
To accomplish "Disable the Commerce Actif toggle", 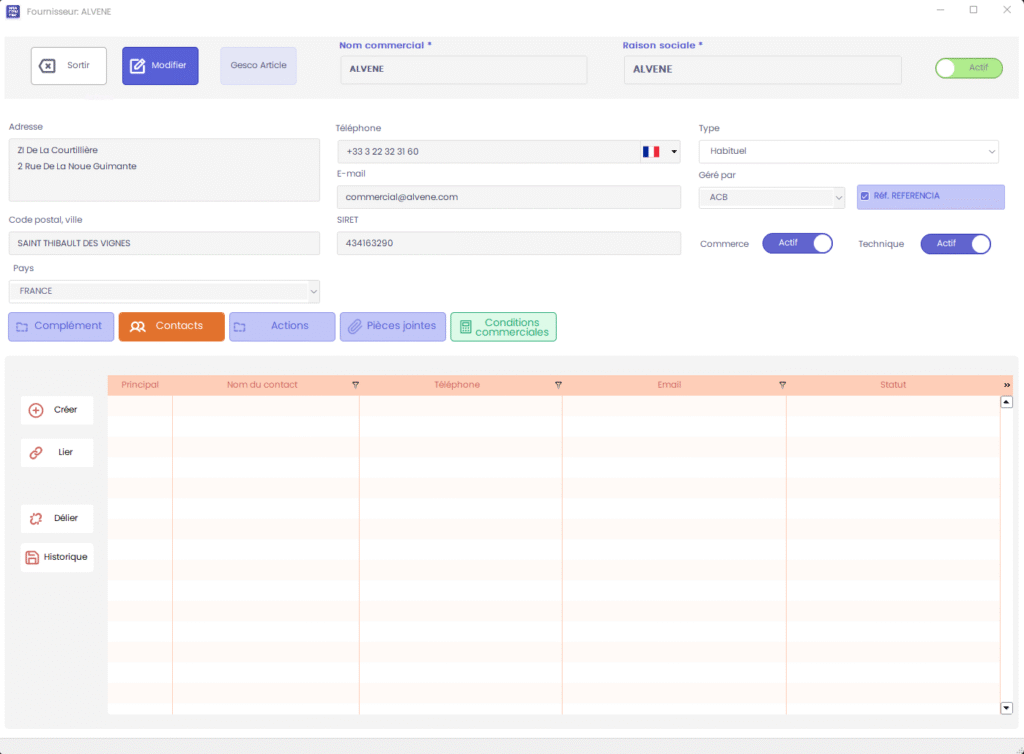I will [x=797, y=244].
